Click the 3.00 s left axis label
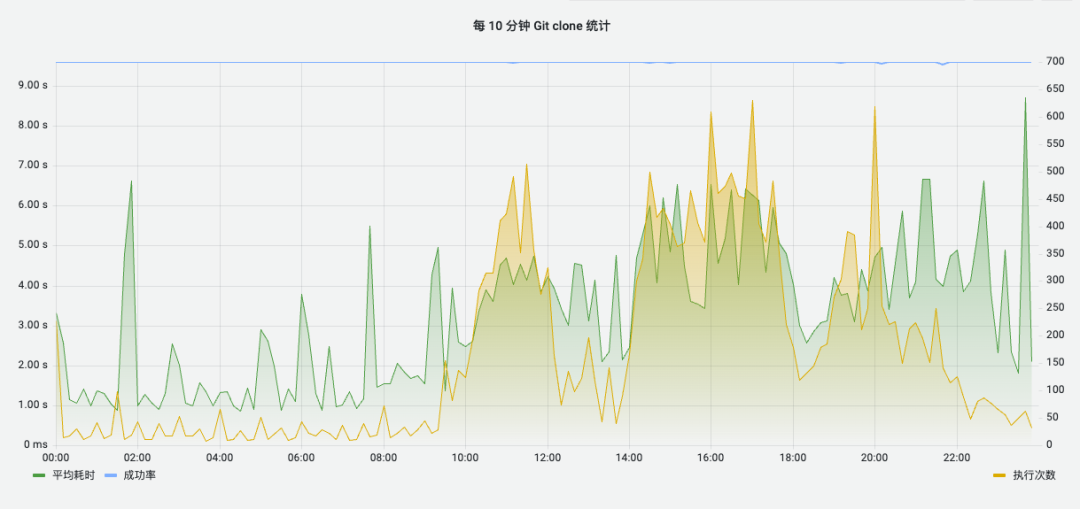 click(x=34, y=325)
